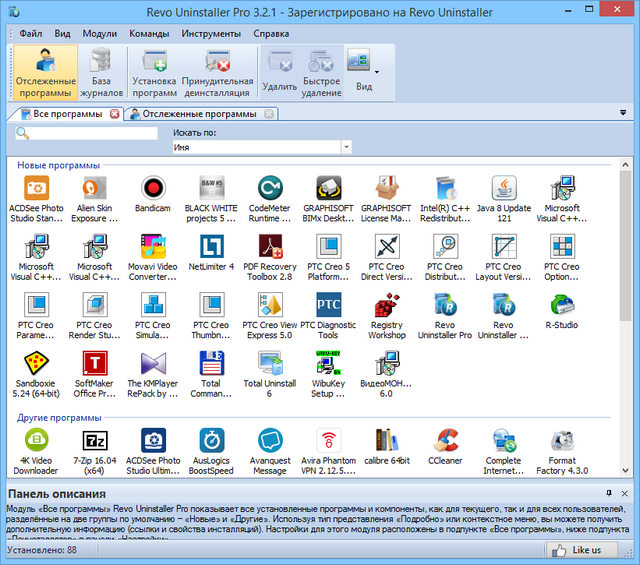Close the Все программы tab

(x=115, y=114)
